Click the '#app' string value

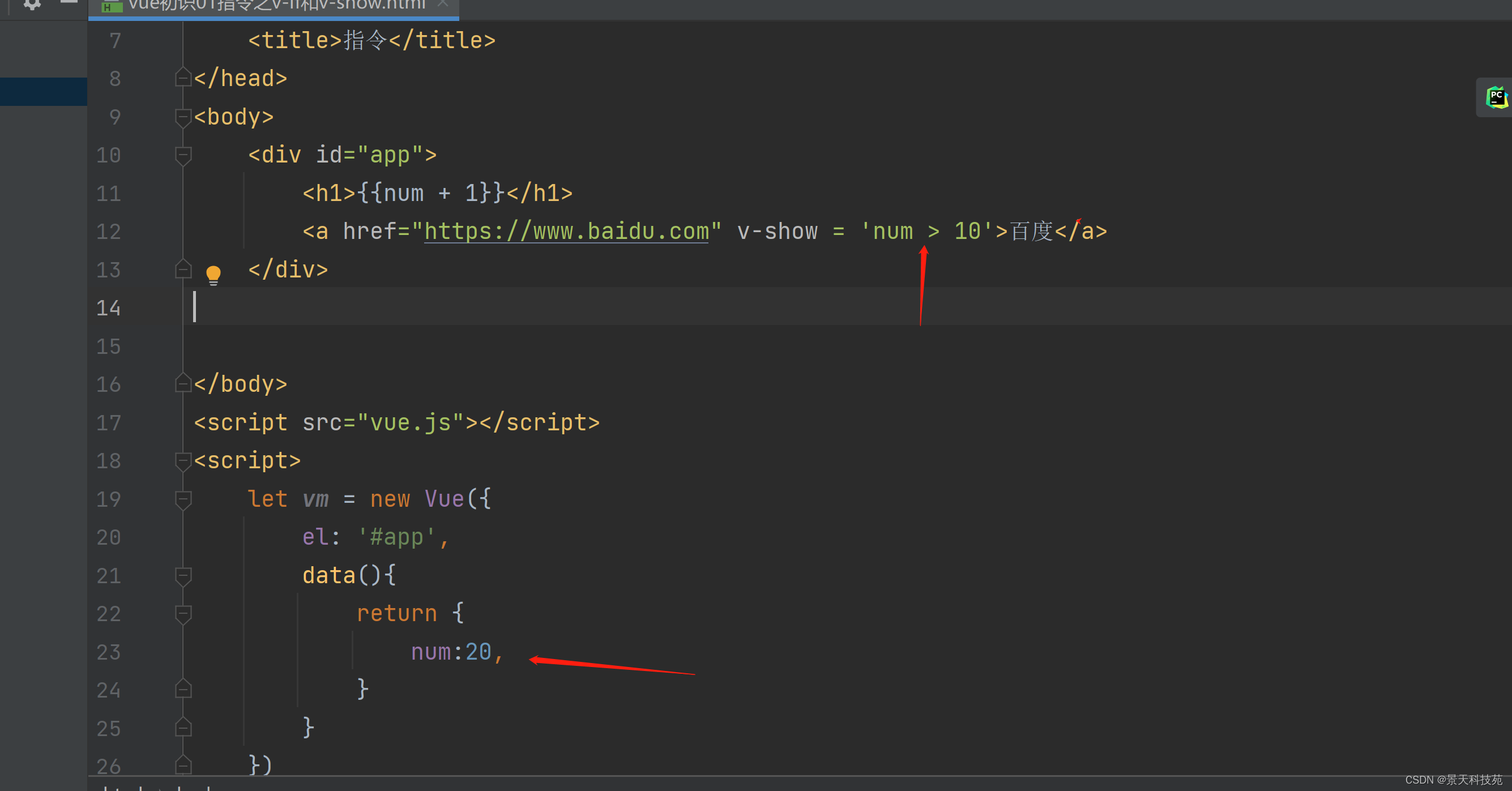tap(397, 537)
